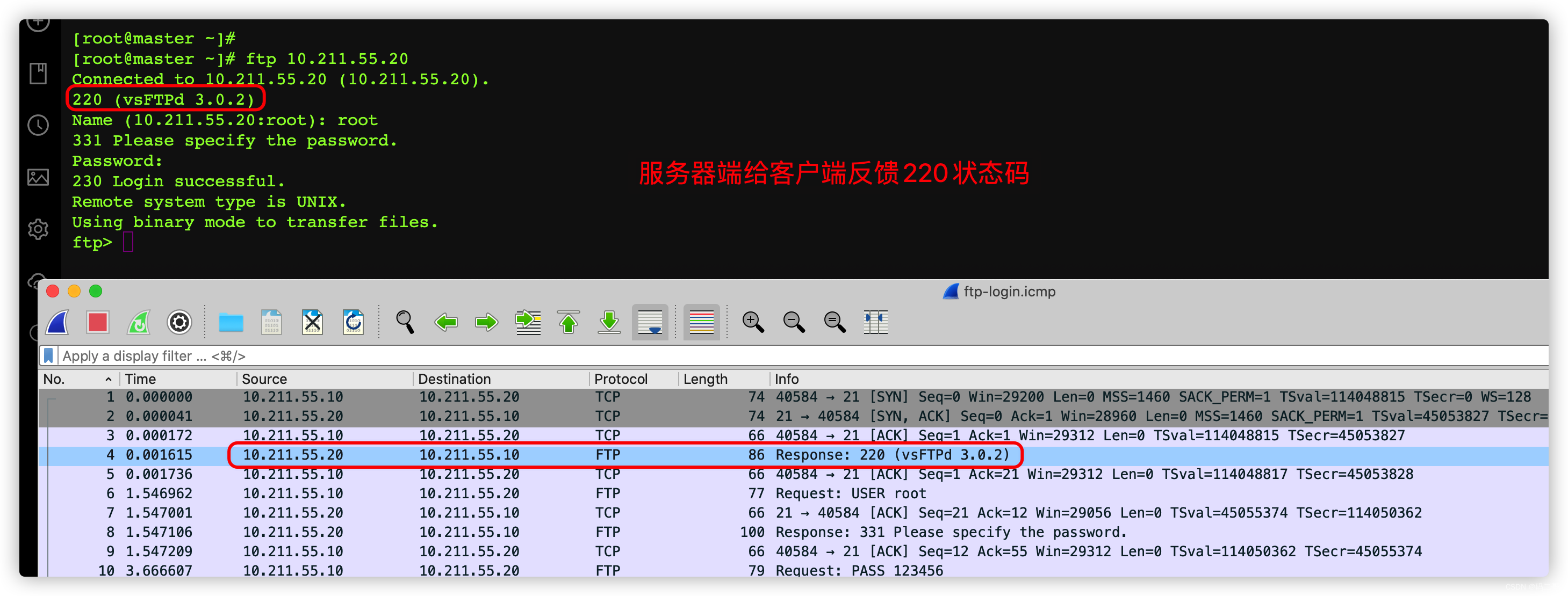The width and height of the screenshot is (1568, 596).
Task: Reset packet text to normal size
Action: [x=835, y=322]
